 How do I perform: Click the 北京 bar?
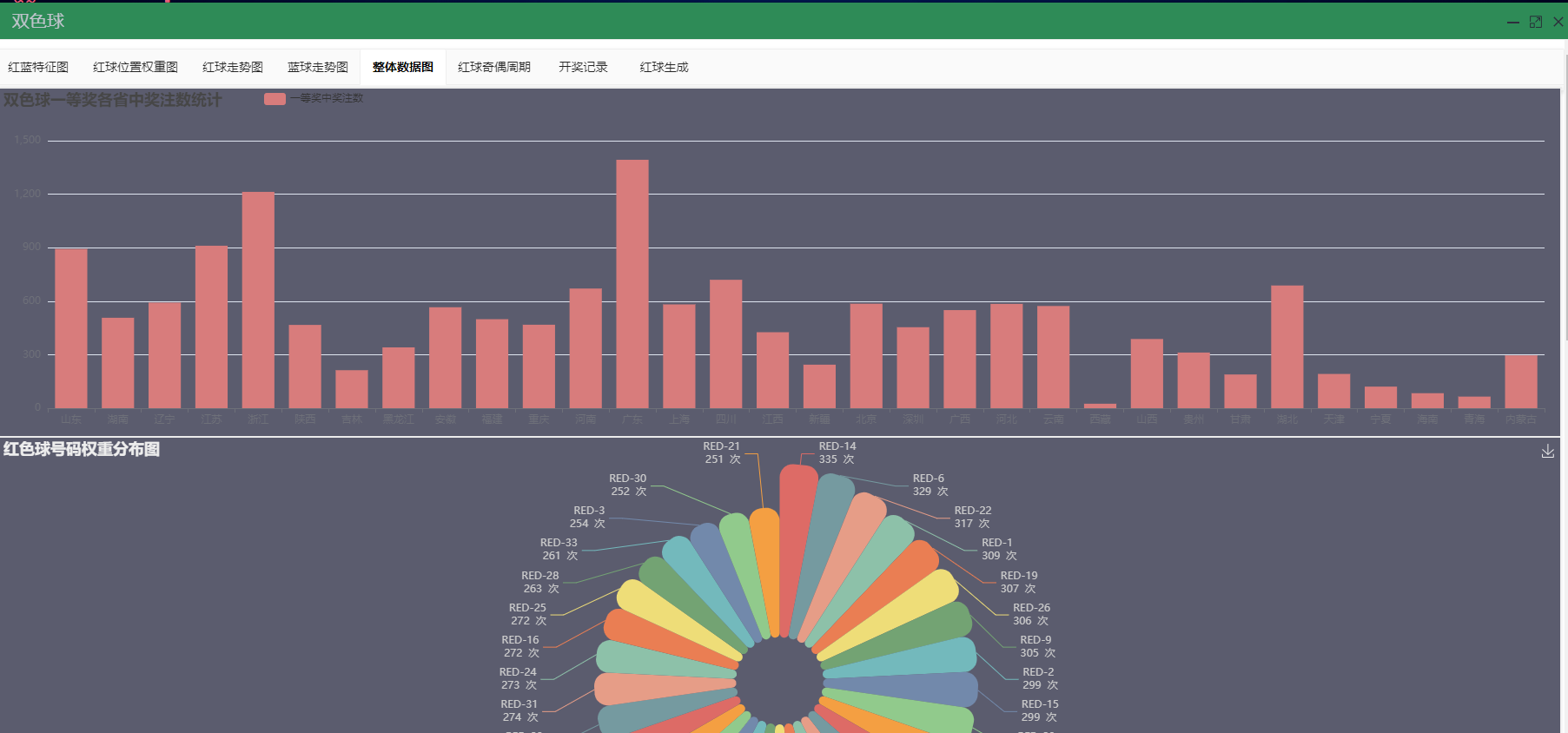click(x=866, y=356)
